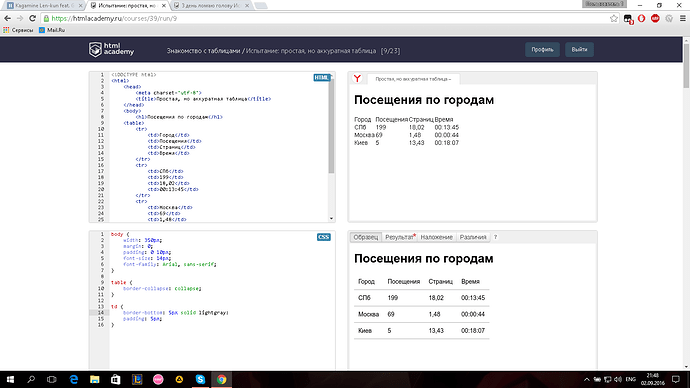This screenshot has height=388, width=690.
Task: Switch to the Результат tab
Action: click(400, 237)
